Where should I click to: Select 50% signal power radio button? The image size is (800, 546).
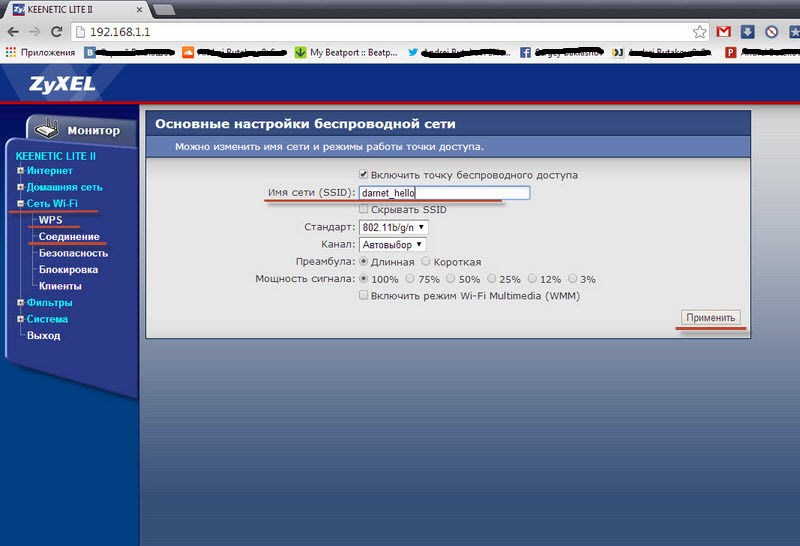point(451,279)
